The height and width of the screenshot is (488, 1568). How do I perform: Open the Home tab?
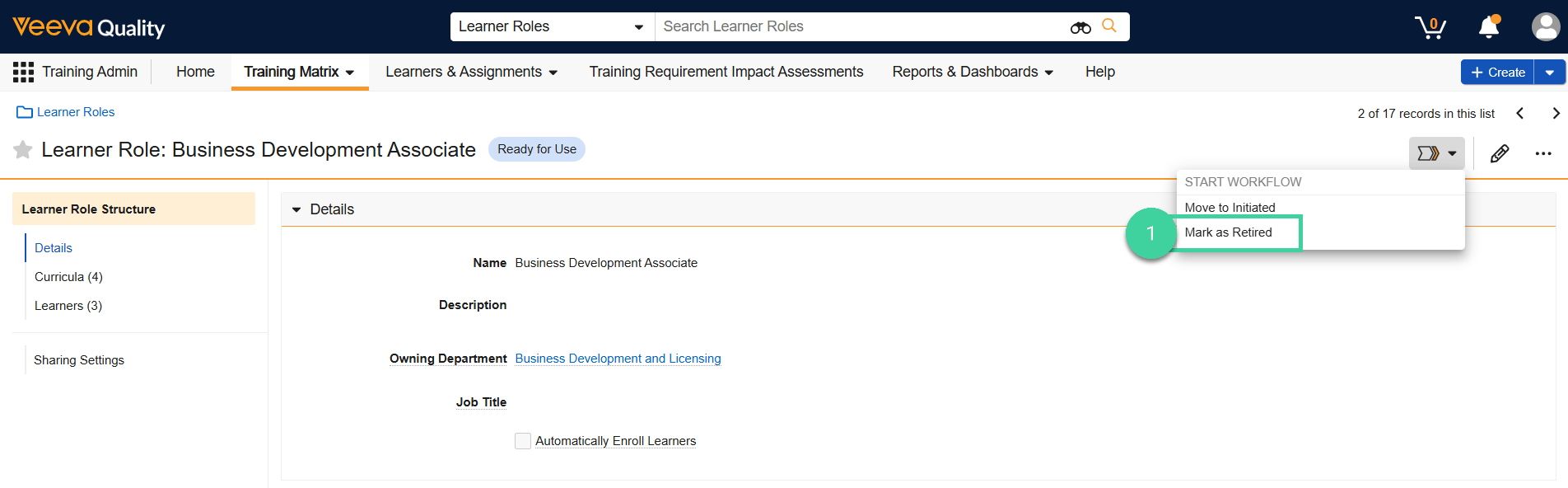click(x=195, y=72)
